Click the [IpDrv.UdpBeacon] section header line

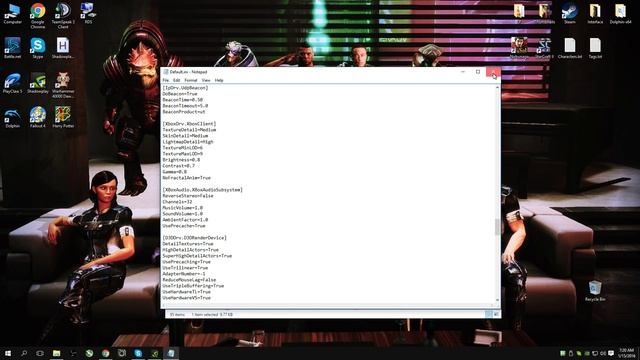185,88
